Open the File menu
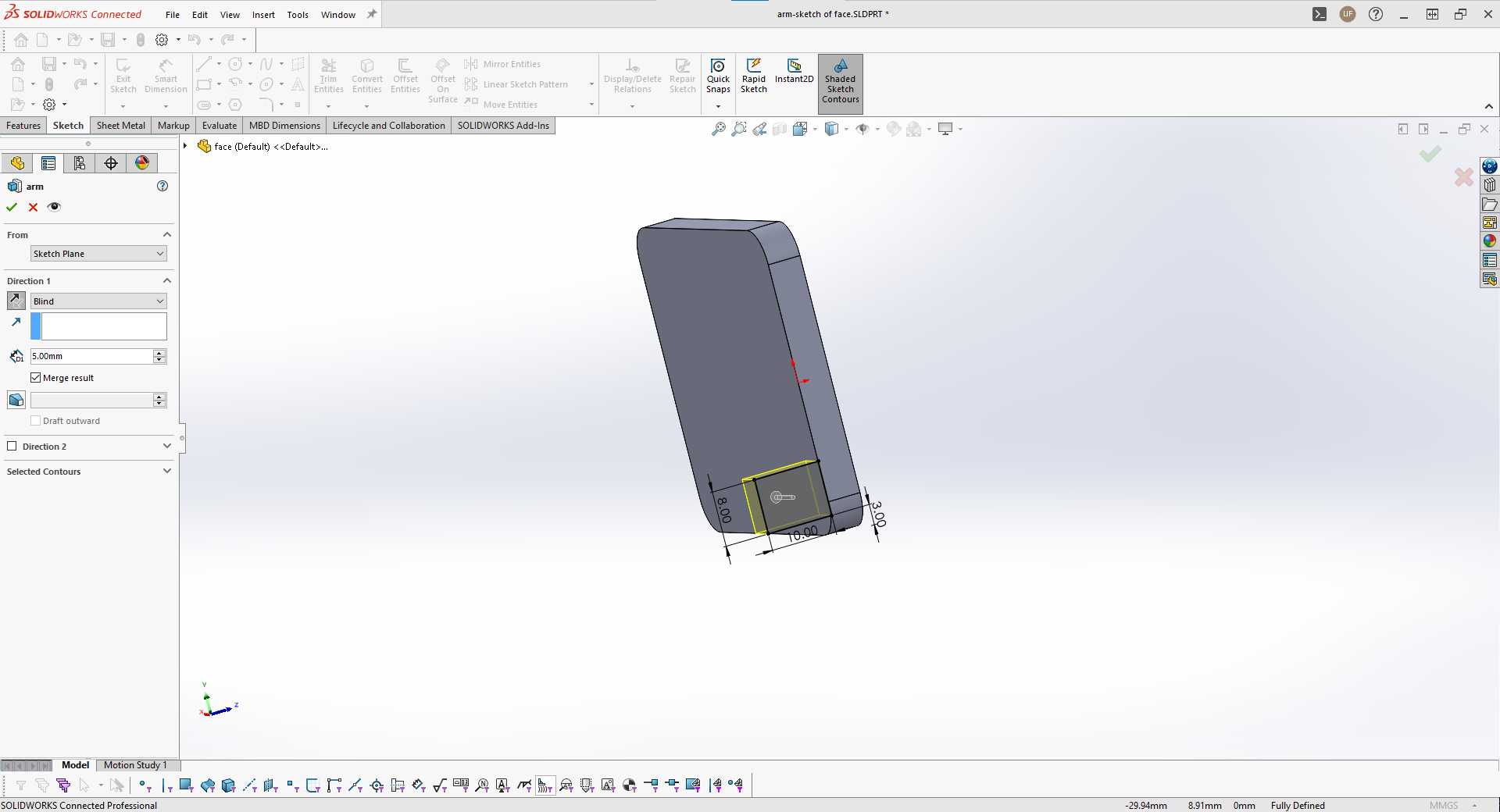 [173, 15]
